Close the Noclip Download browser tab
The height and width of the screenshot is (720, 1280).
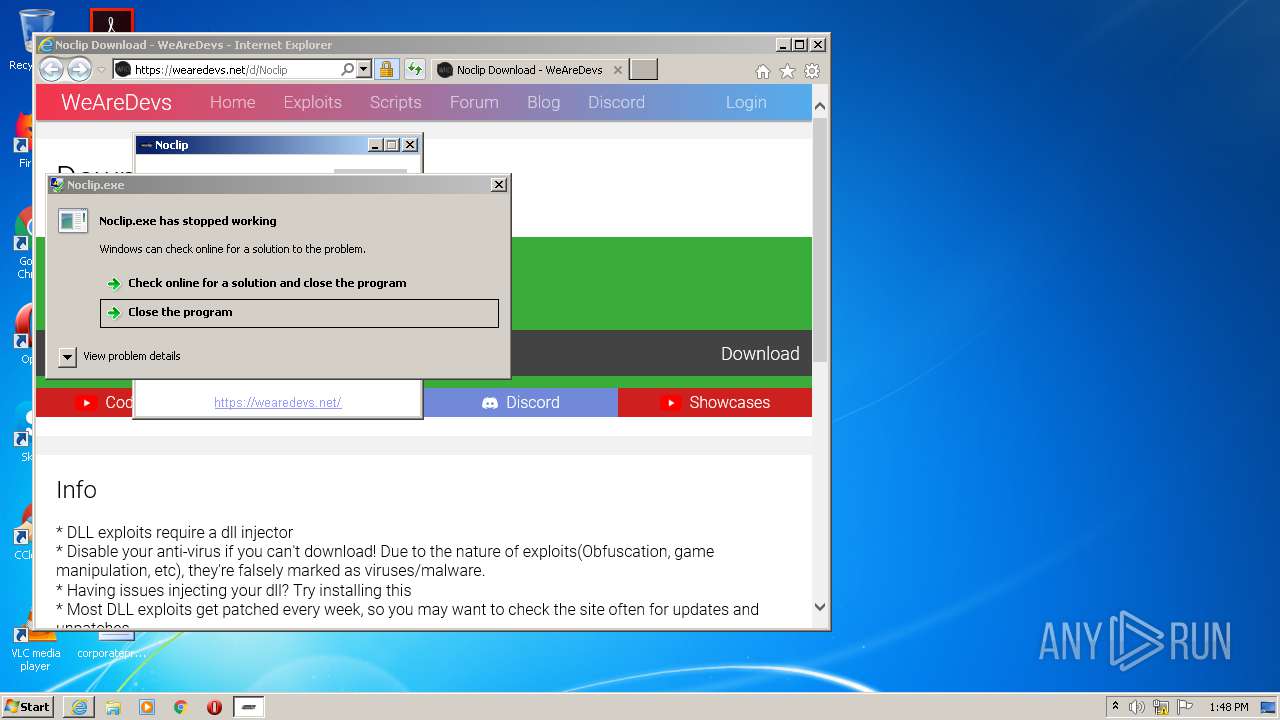coord(618,70)
